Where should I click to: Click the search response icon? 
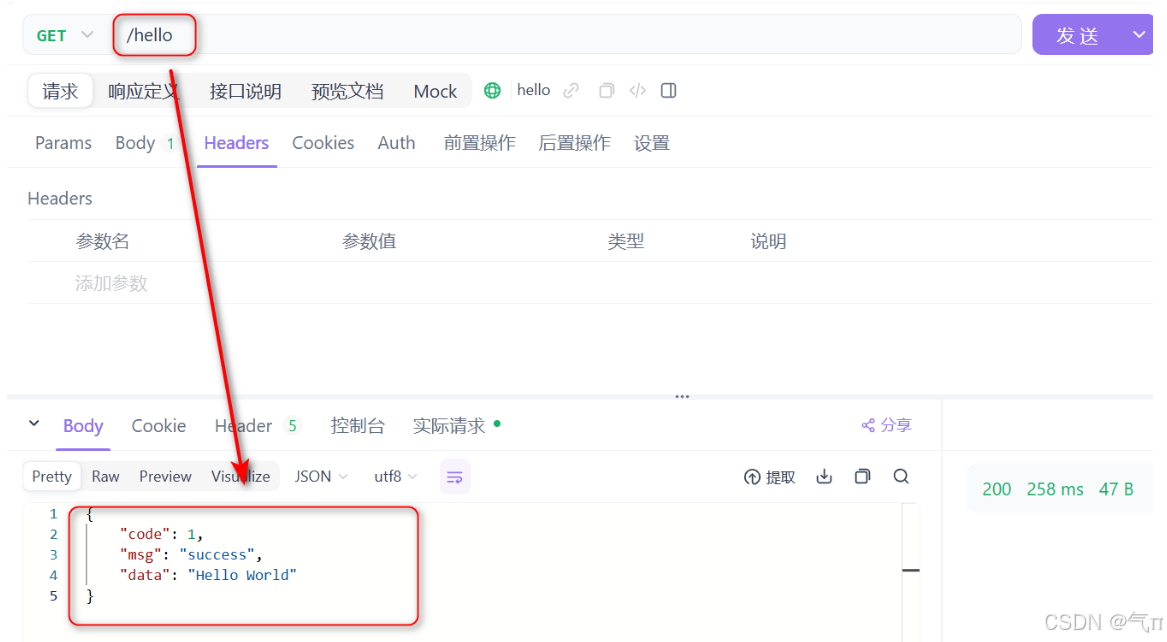coord(901,476)
